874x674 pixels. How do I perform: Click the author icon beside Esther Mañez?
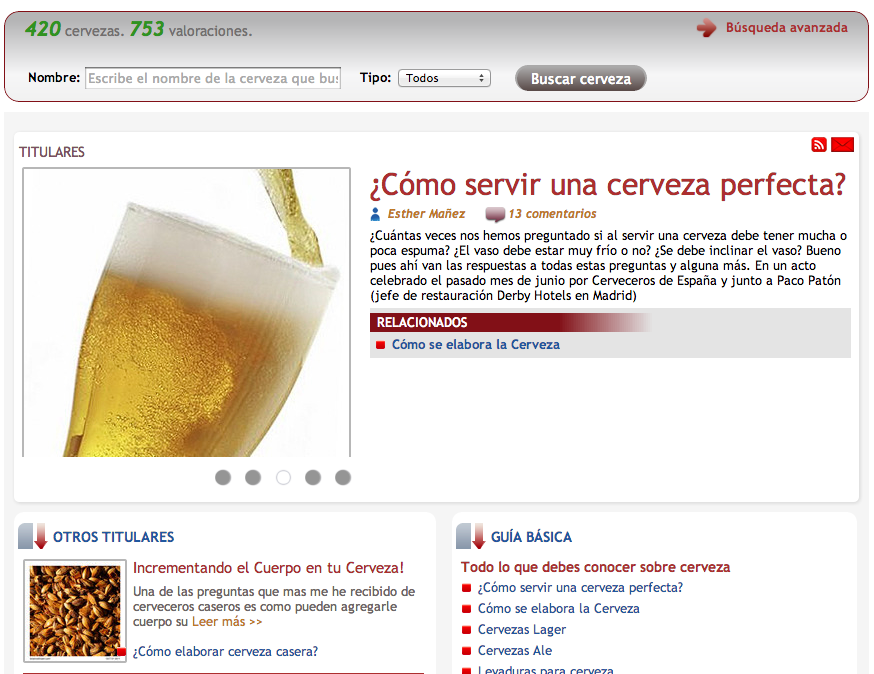tap(375, 213)
